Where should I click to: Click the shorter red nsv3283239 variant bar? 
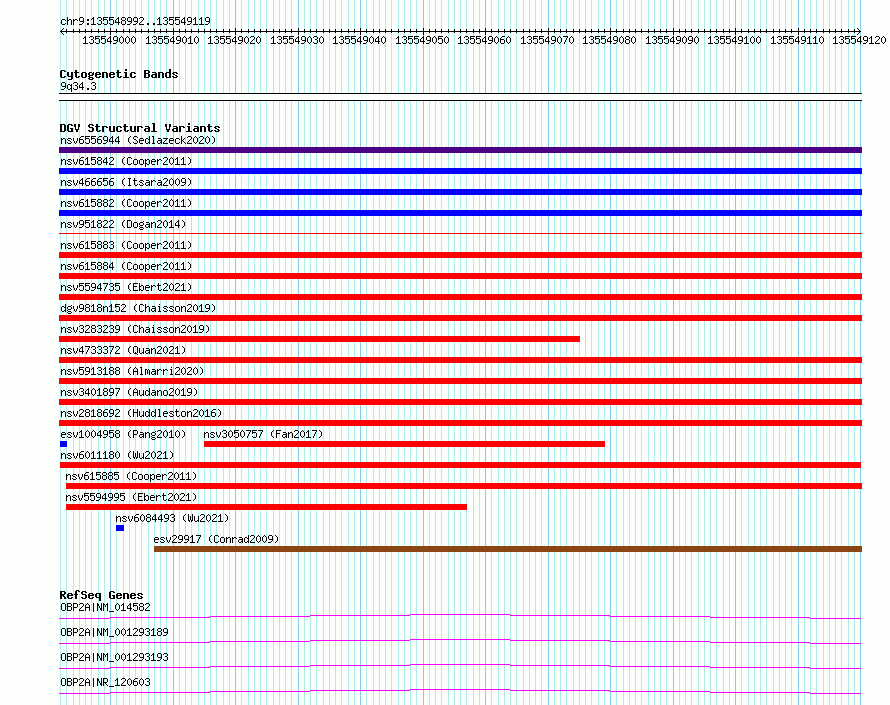click(320, 339)
